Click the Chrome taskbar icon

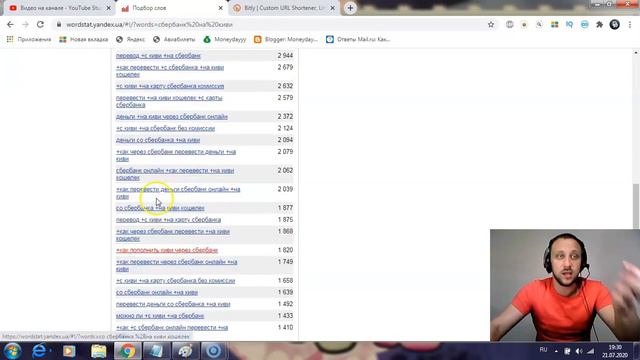(x=127, y=351)
